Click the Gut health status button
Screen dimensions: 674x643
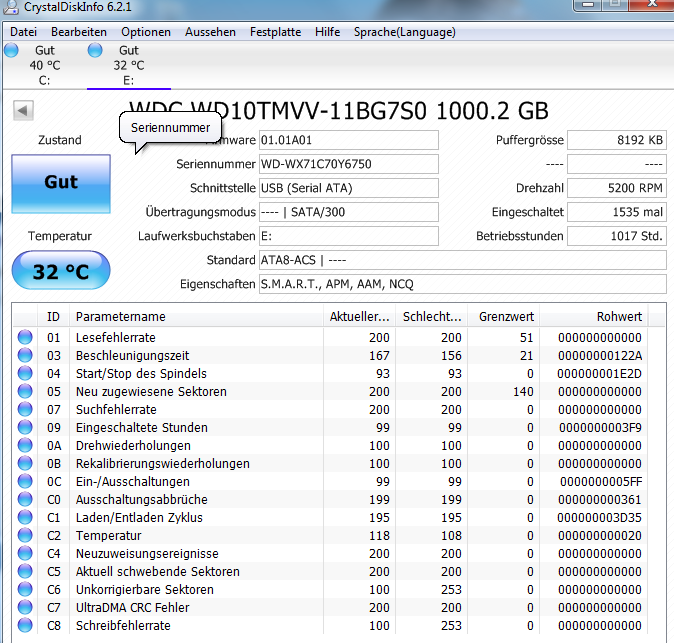coord(61,184)
